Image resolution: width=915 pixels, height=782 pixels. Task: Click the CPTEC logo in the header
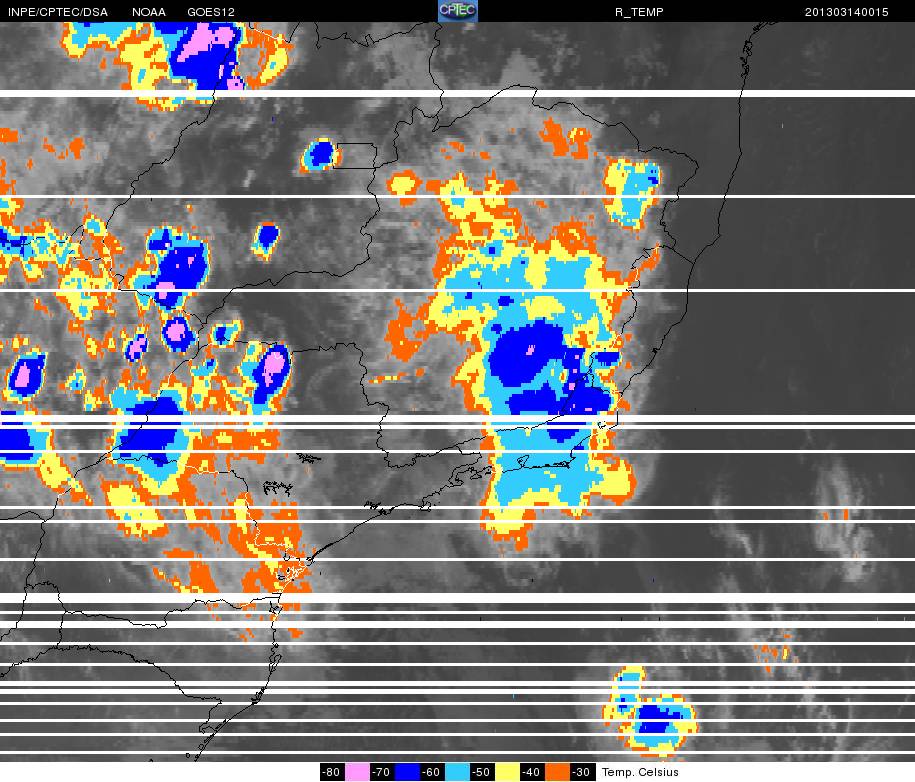(x=458, y=11)
